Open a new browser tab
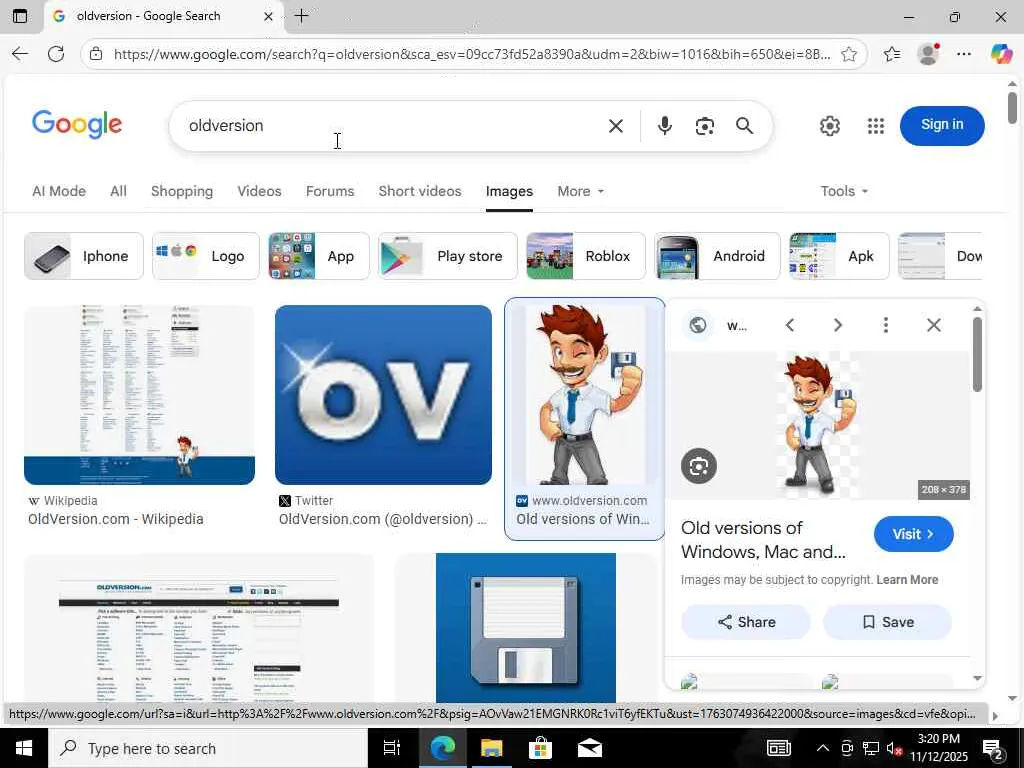Image resolution: width=1024 pixels, height=768 pixels. (302, 16)
